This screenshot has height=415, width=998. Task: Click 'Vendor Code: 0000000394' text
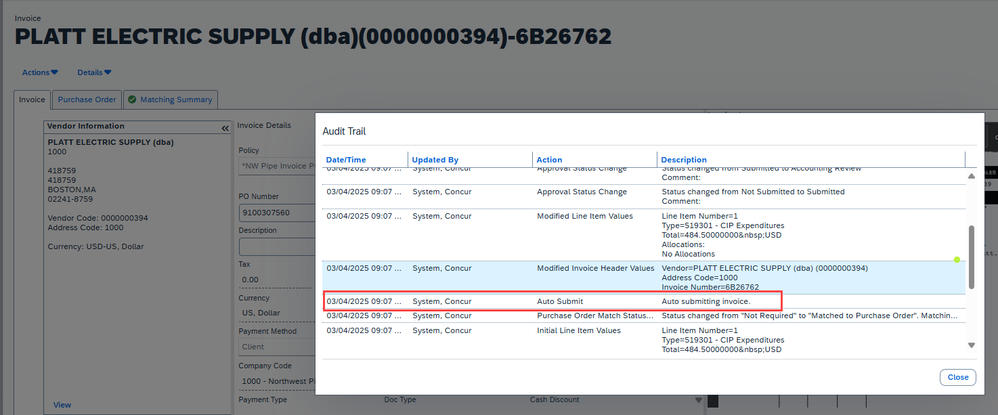97,218
